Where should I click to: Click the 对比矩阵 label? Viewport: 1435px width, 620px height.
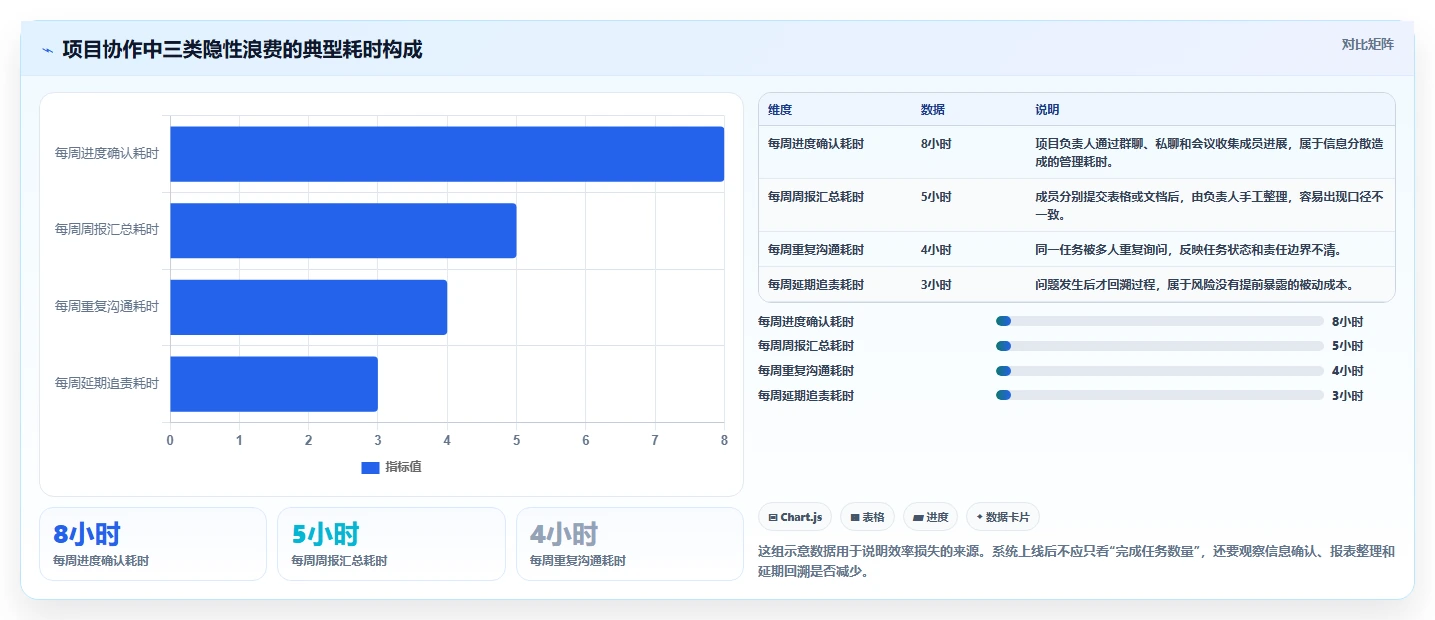(1367, 44)
